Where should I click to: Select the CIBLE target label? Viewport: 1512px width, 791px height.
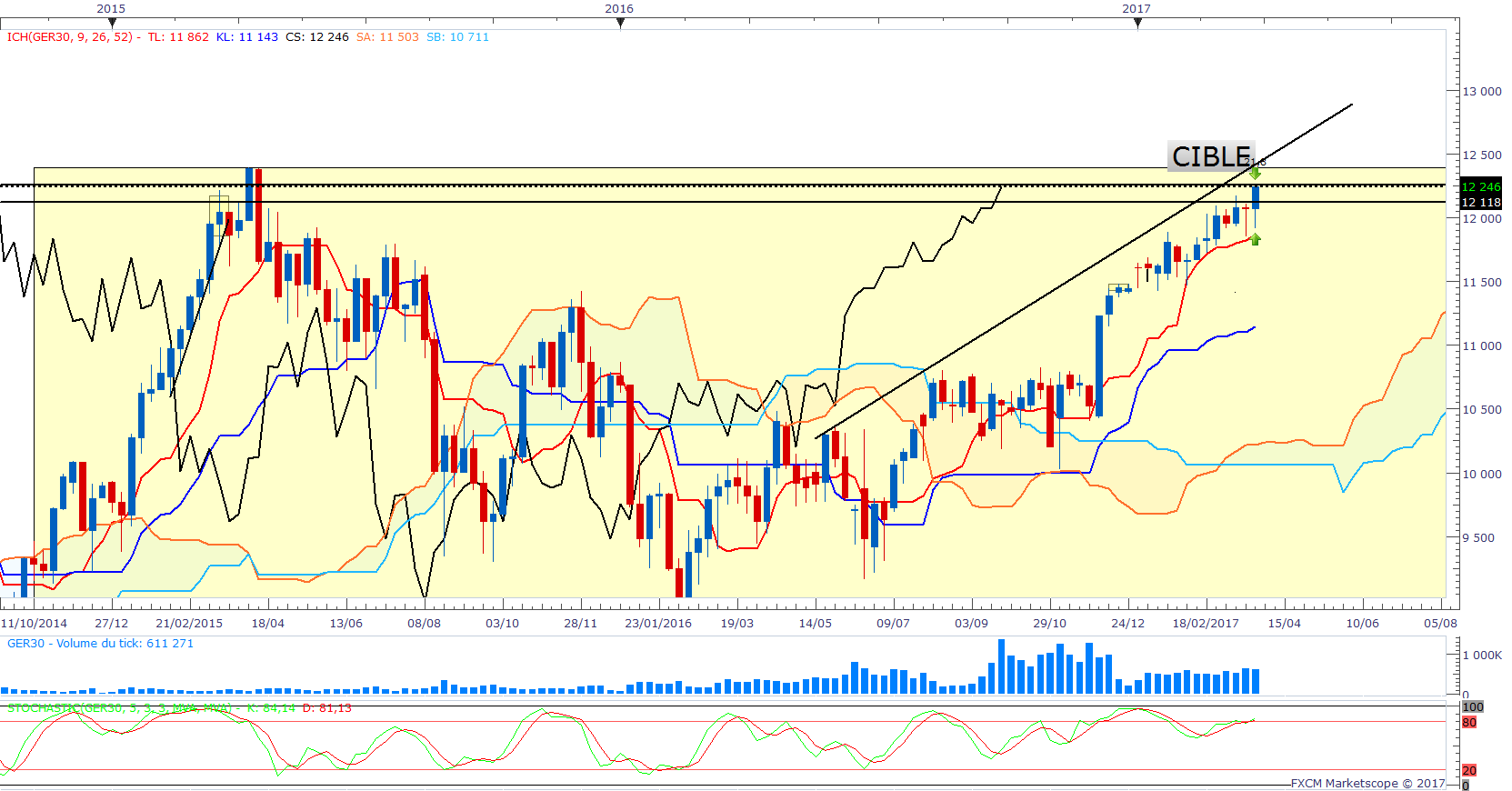(x=1211, y=156)
